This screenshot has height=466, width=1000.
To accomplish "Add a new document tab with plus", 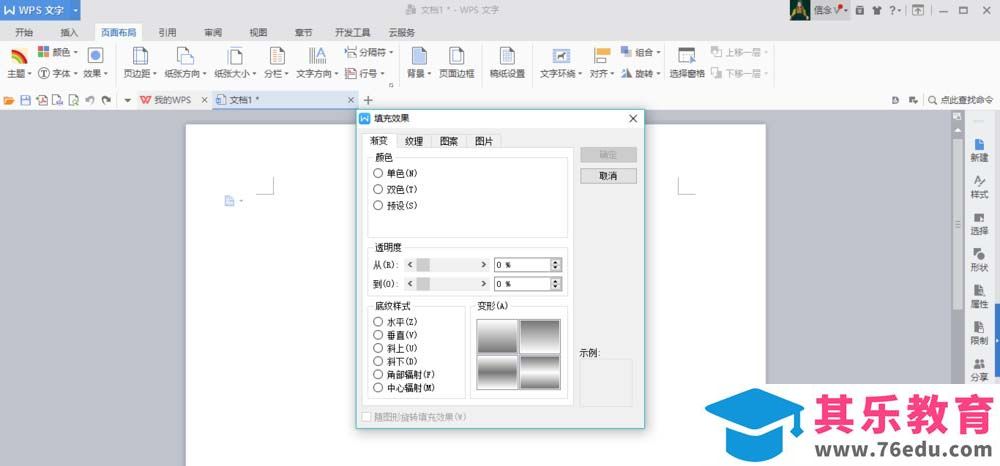I will (367, 100).
